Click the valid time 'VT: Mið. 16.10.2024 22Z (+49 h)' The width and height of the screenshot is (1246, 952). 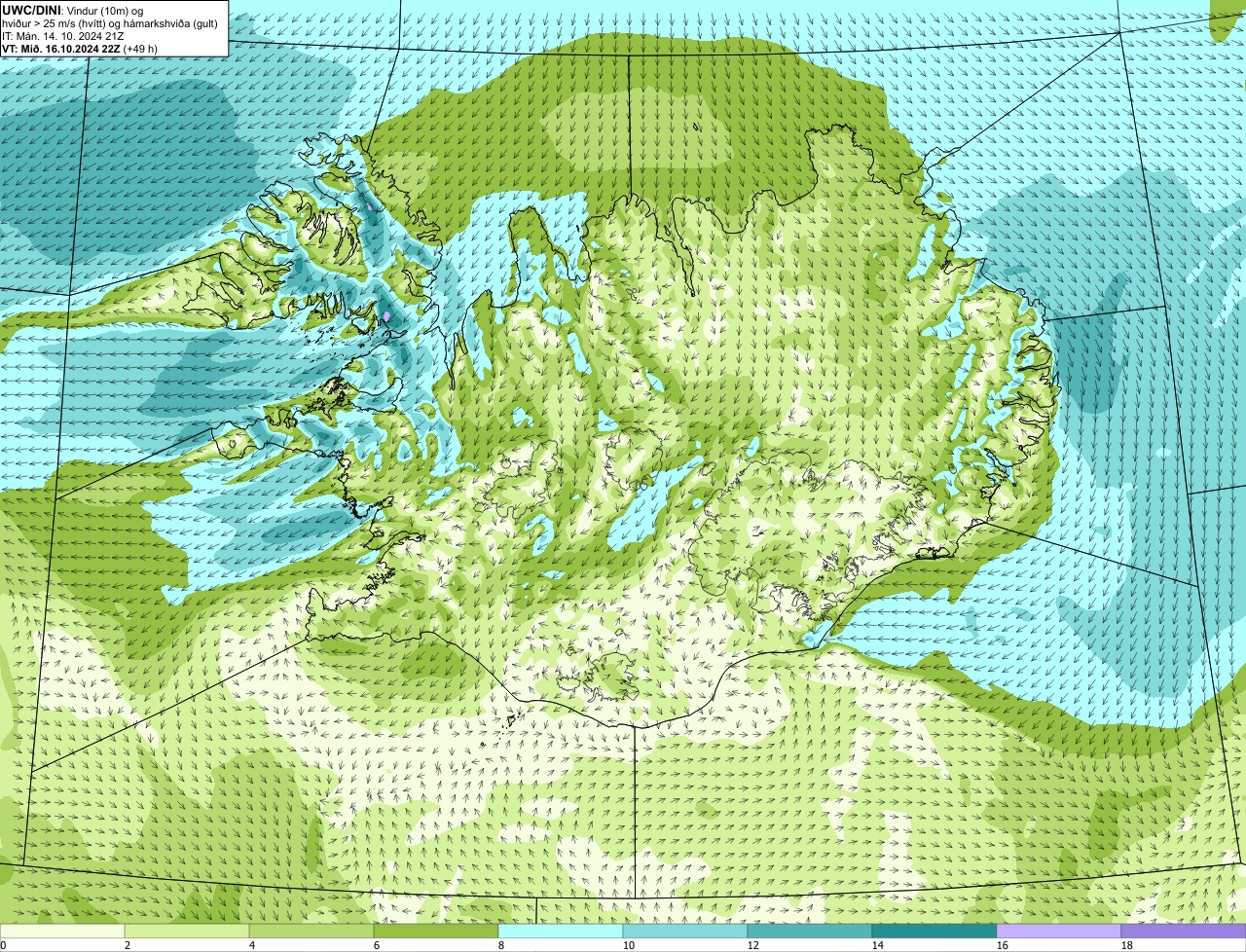[80, 48]
